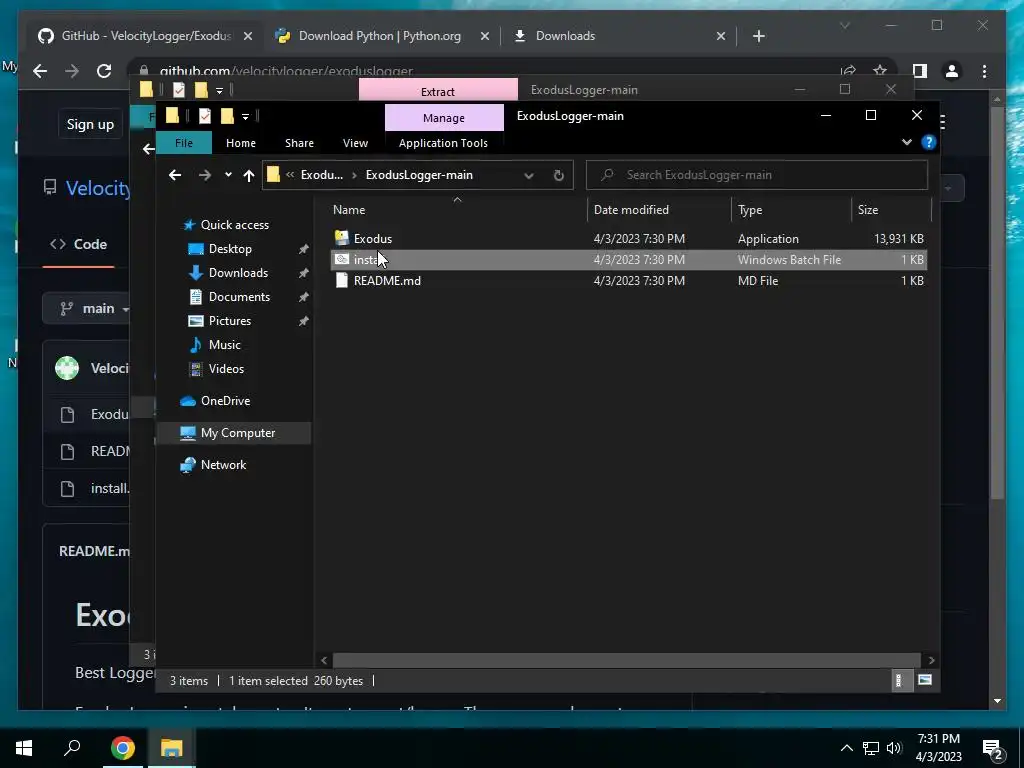Image resolution: width=1024 pixels, height=768 pixels.
Task: Open Music in navigation pane
Action: click(224, 345)
